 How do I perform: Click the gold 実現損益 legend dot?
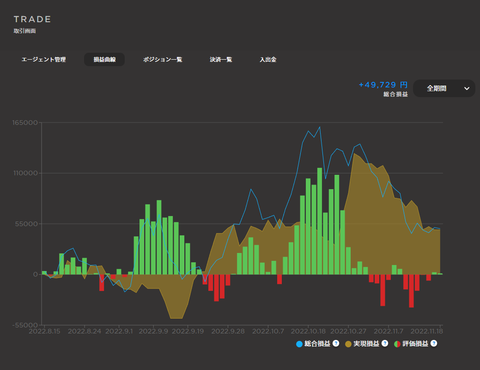348,344
